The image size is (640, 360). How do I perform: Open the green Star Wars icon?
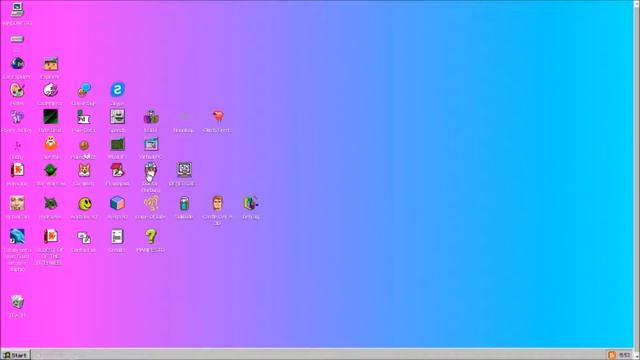(x=51, y=170)
